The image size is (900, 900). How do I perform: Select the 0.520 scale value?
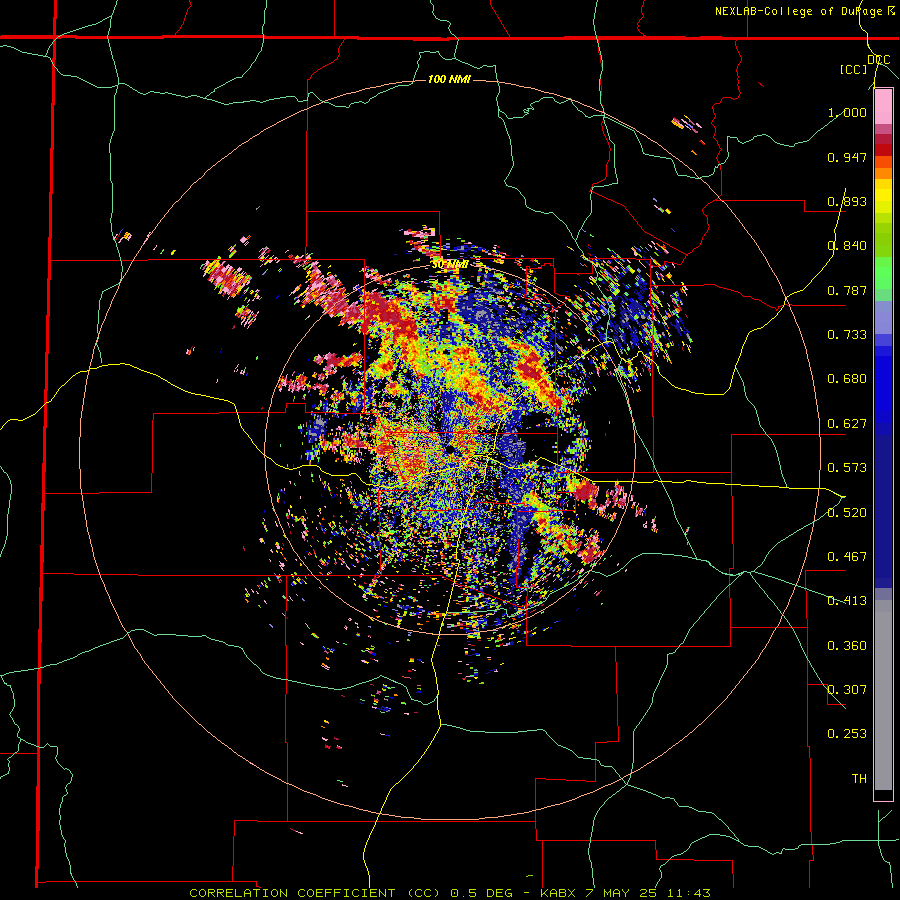847,513
